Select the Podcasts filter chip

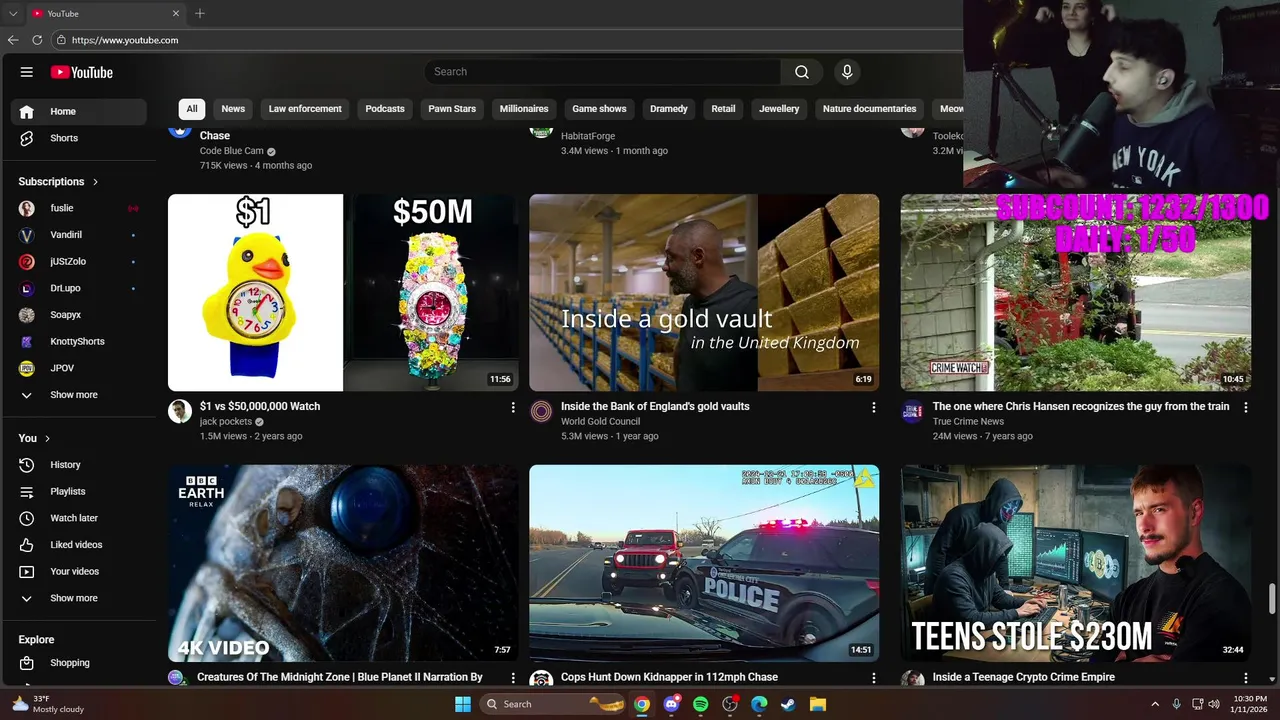click(385, 109)
